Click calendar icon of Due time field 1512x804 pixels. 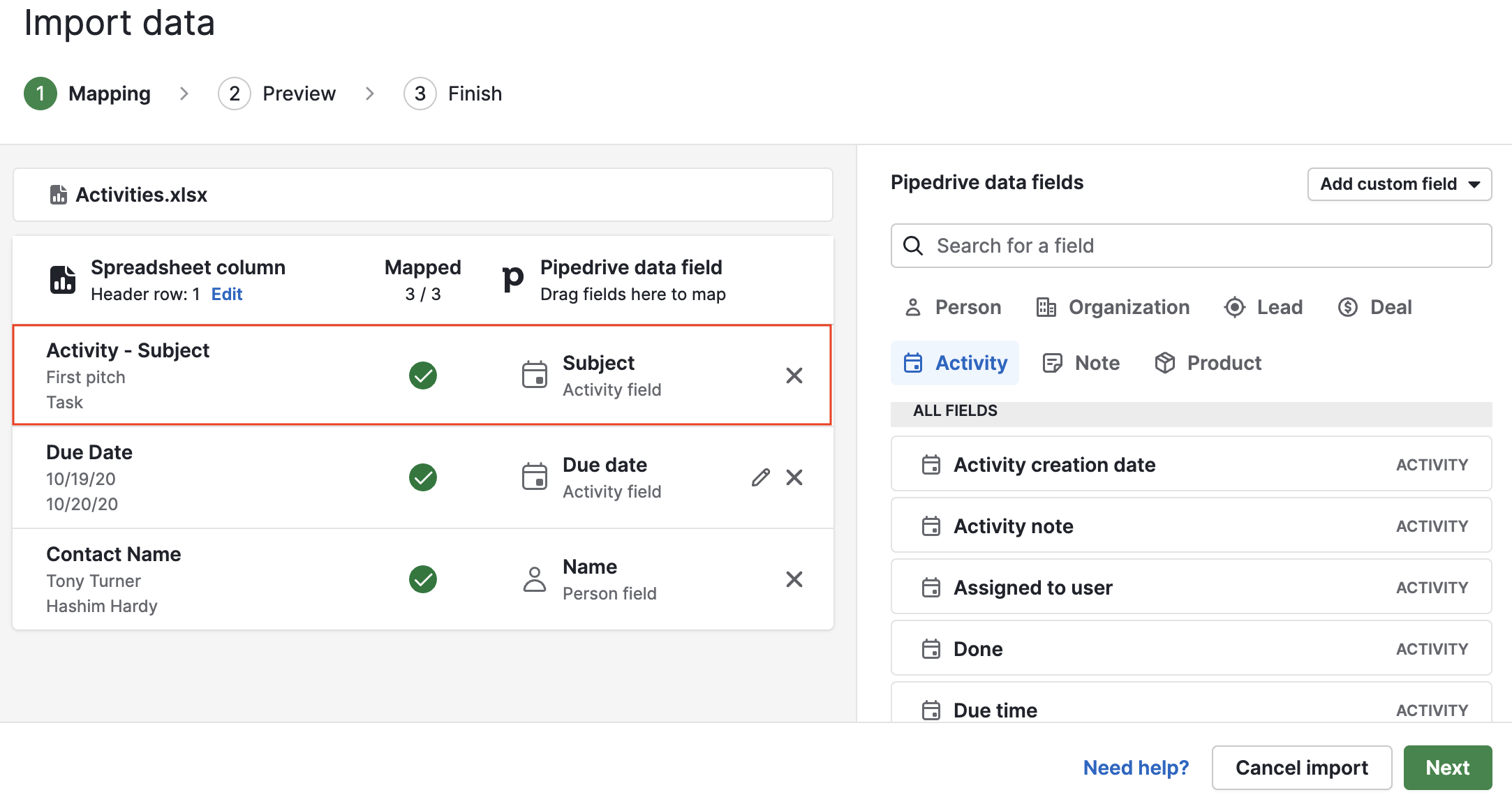tap(931, 710)
